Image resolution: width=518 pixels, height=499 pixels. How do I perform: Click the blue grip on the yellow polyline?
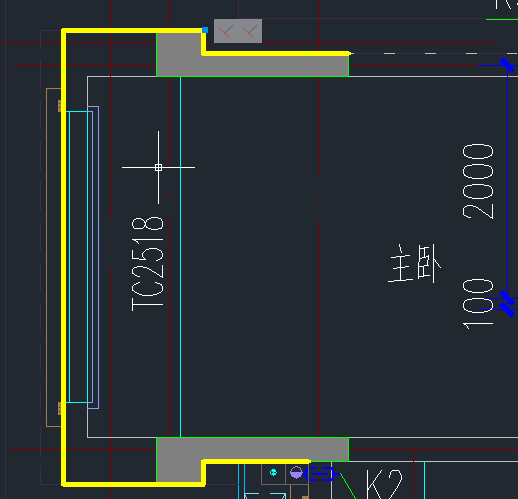[x=205, y=30]
